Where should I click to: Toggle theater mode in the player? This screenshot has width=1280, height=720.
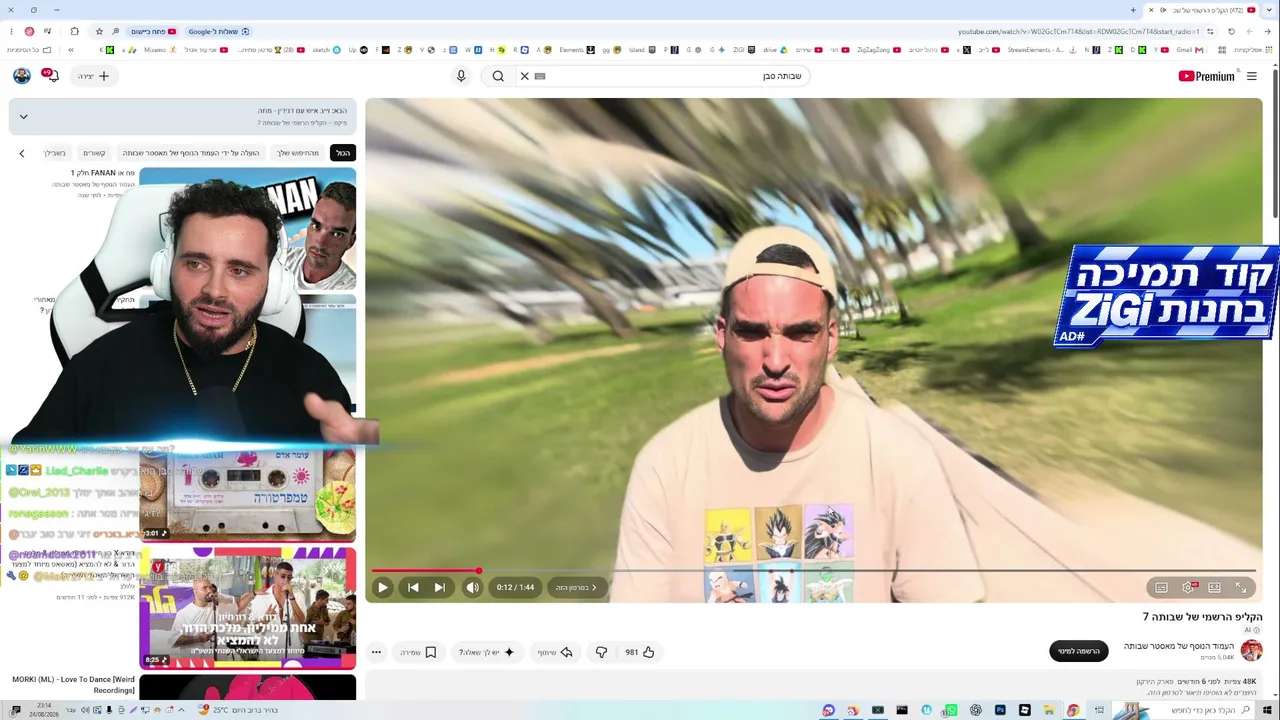click(1214, 588)
